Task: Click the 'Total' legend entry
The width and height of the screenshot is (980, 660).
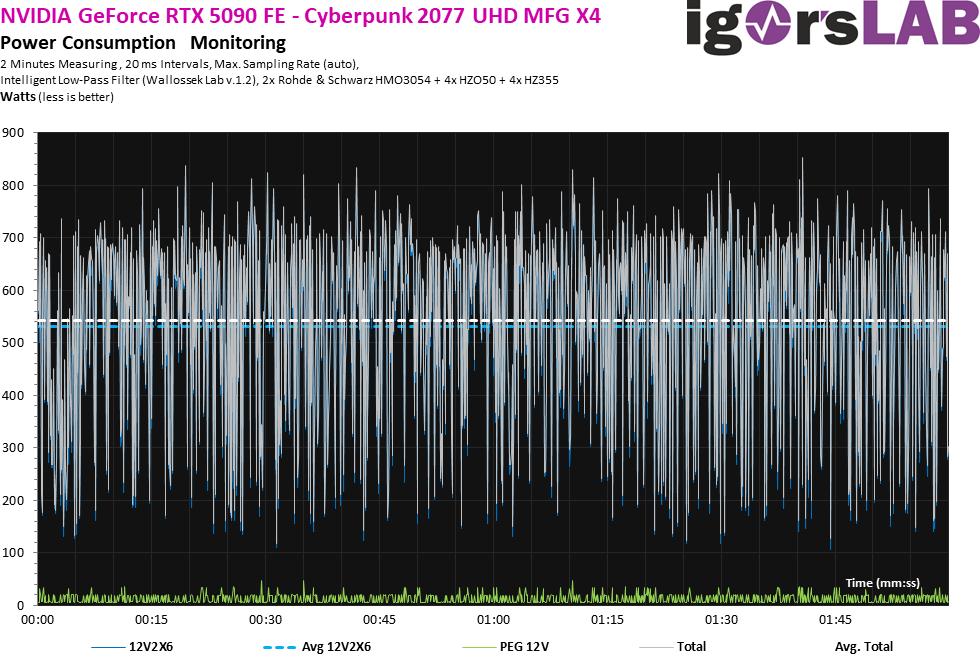Action: [672, 647]
